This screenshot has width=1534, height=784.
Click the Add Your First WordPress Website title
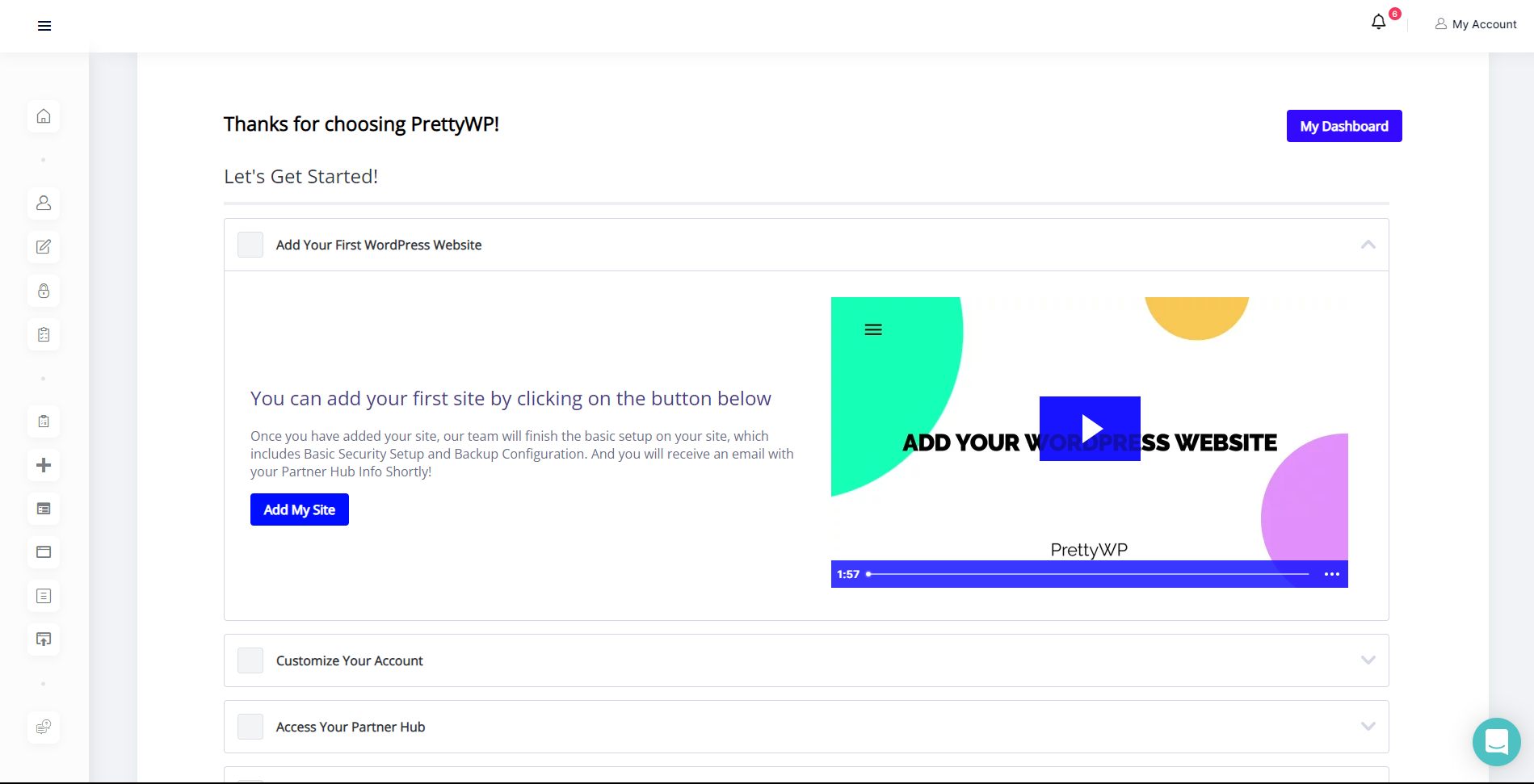pyautogui.click(x=379, y=245)
